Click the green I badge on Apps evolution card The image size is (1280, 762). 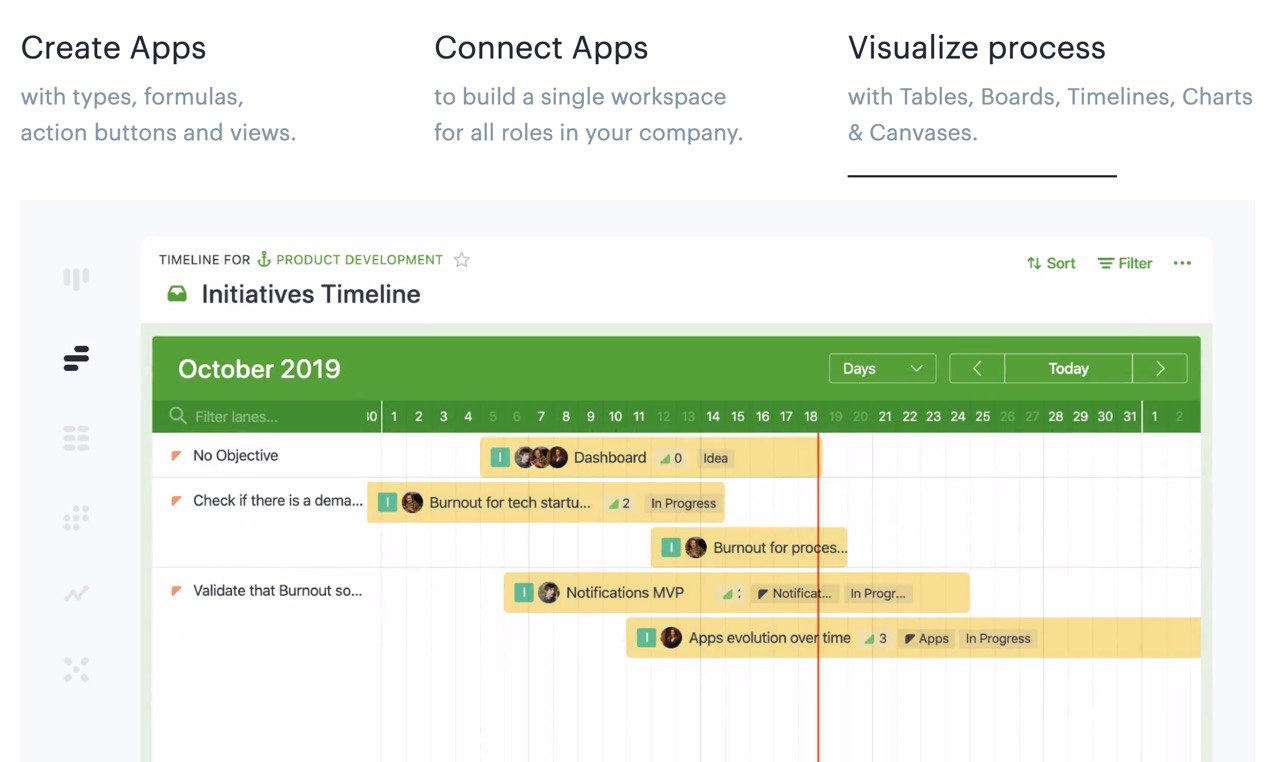[647, 638]
